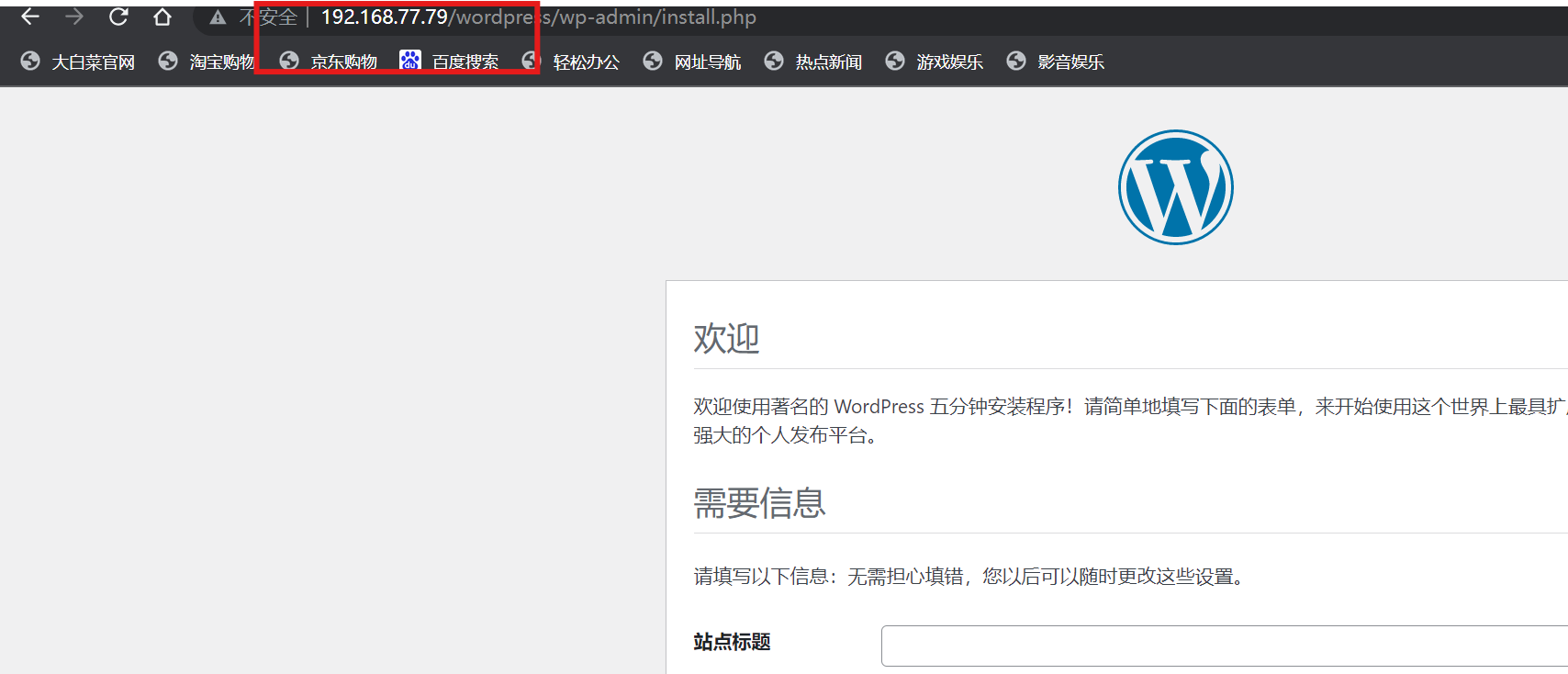The image size is (1568, 674).
Task: Open the browser home page icon
Action: tap(162, 17)
